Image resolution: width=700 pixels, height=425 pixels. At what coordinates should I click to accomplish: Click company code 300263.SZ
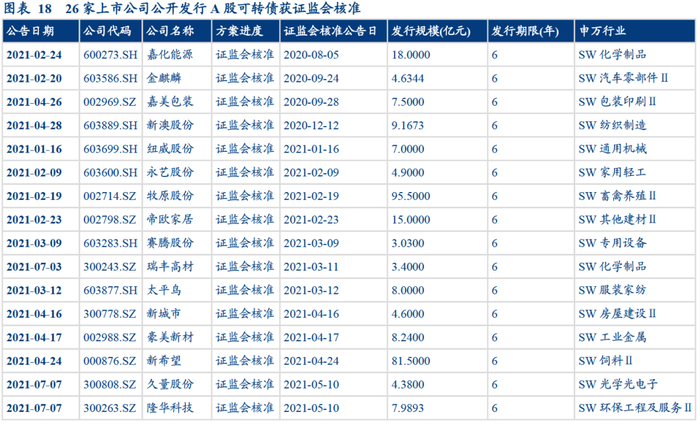tap(109, 408)
